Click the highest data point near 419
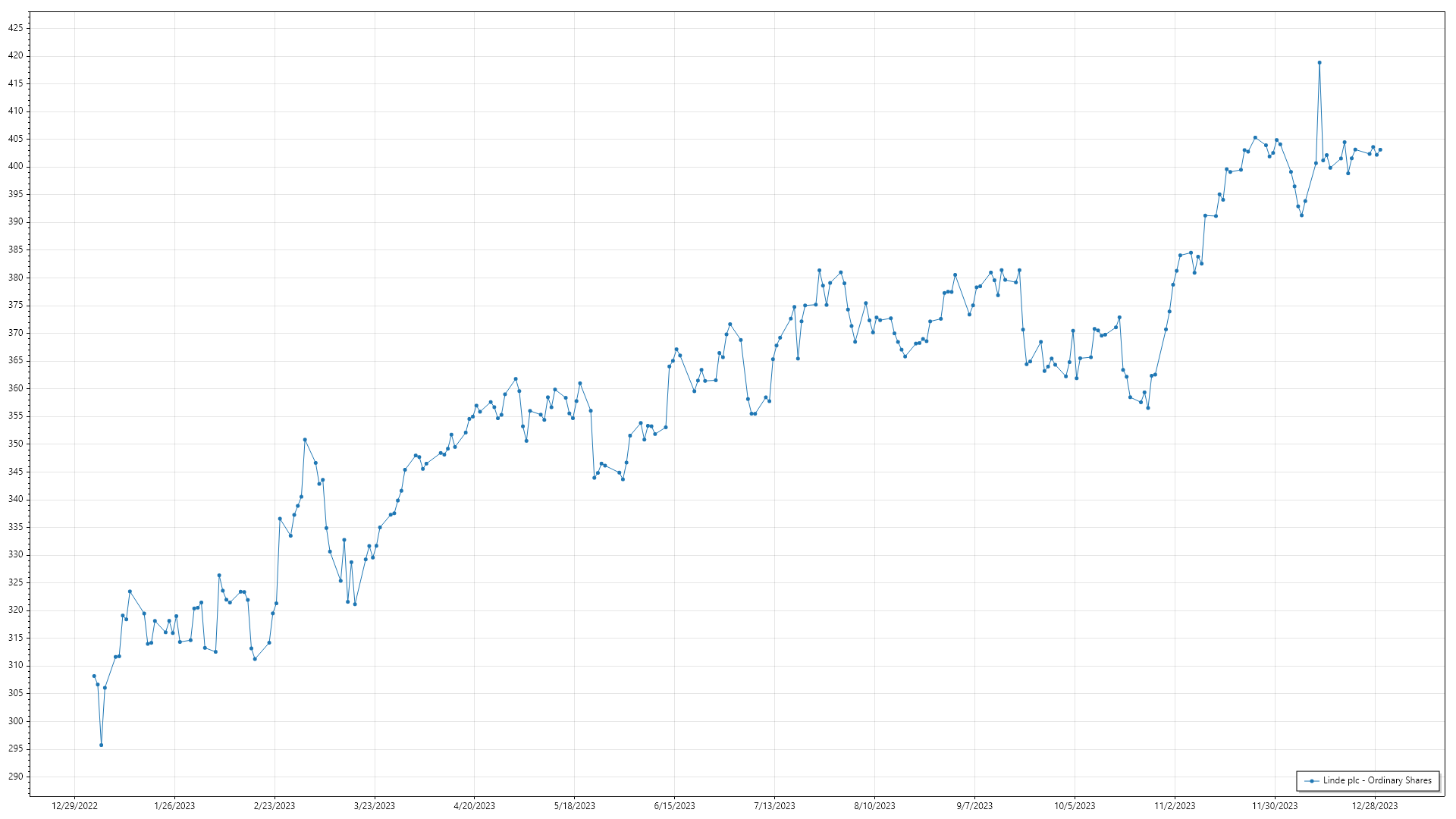The width and height of the screenshot is (1456, 819). tap(1319, 63)
